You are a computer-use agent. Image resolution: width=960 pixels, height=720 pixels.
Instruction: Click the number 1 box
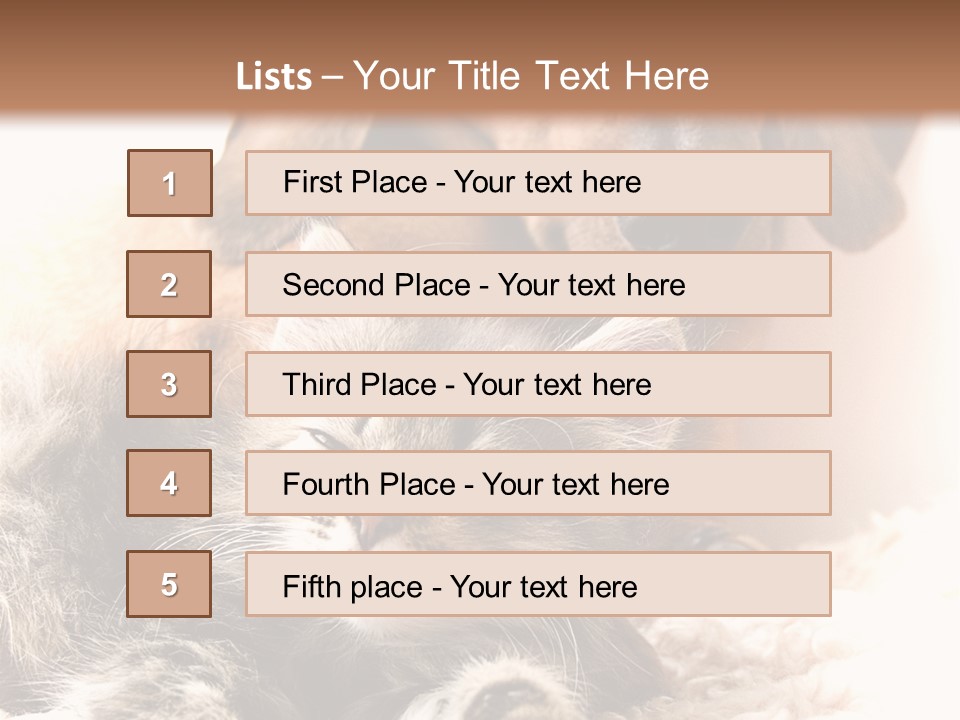170,183
